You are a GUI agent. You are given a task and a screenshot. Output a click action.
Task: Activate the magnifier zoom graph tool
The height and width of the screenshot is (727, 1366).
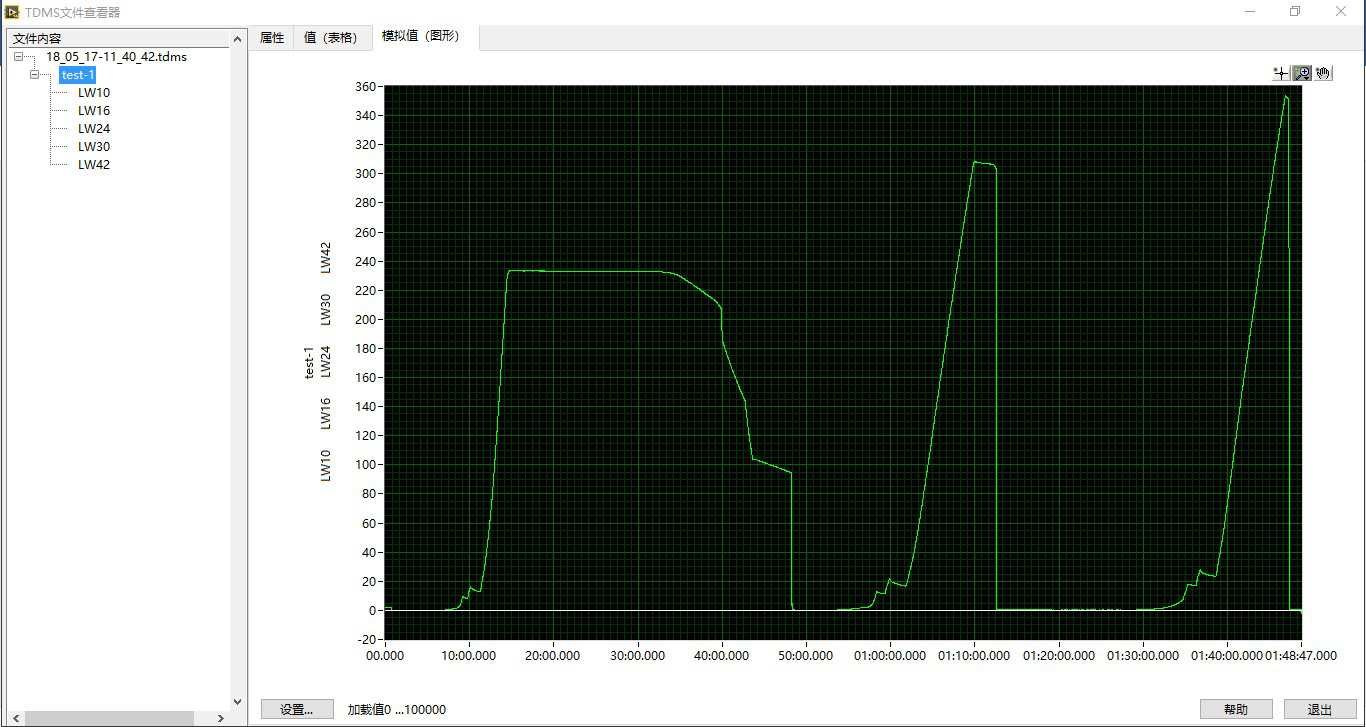coord(1302,73)
